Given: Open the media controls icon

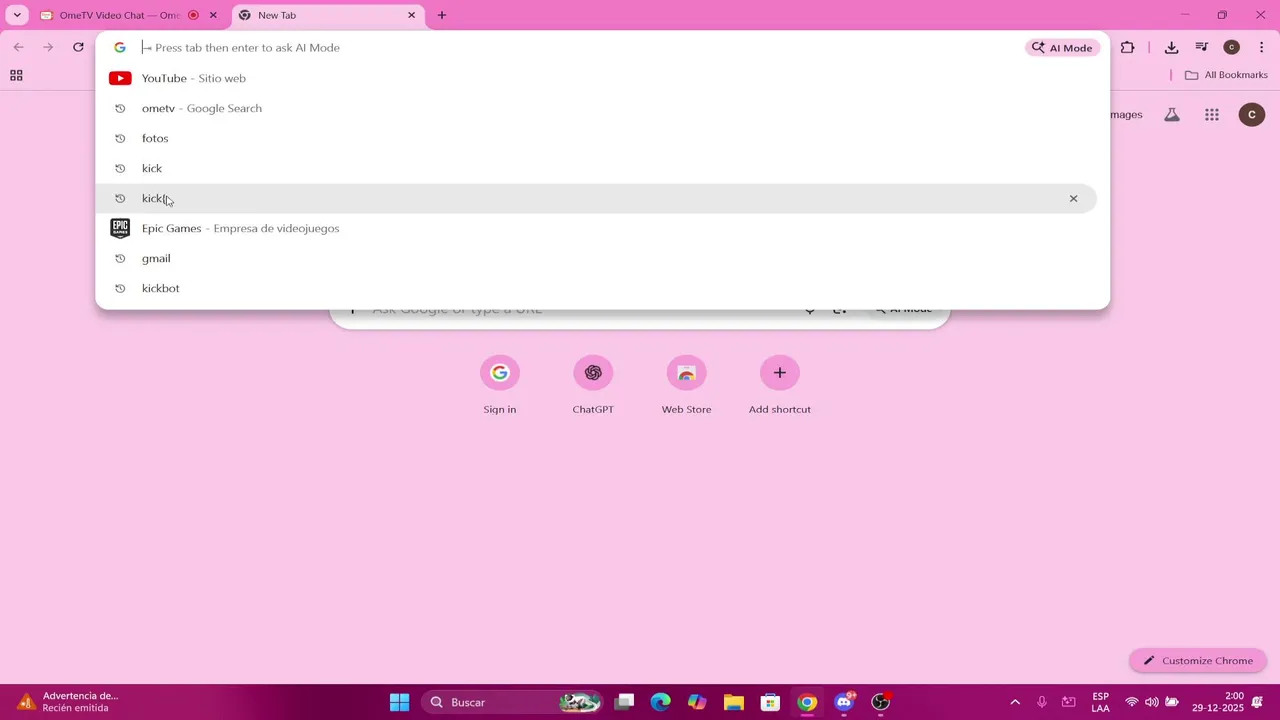Looking at the screenshot, I should 1202,47.
